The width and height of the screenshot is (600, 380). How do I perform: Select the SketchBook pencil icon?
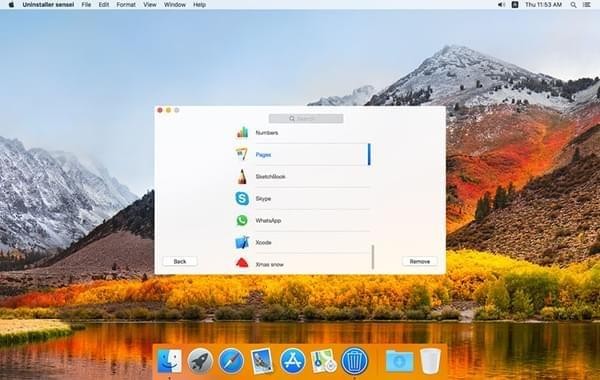[x=241, y=176]
